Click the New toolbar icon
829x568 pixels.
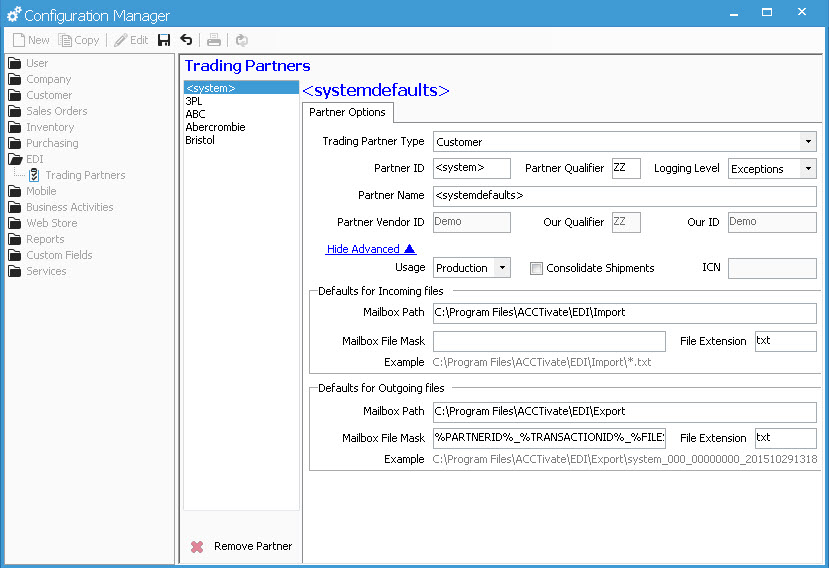[x=19, y=40]
